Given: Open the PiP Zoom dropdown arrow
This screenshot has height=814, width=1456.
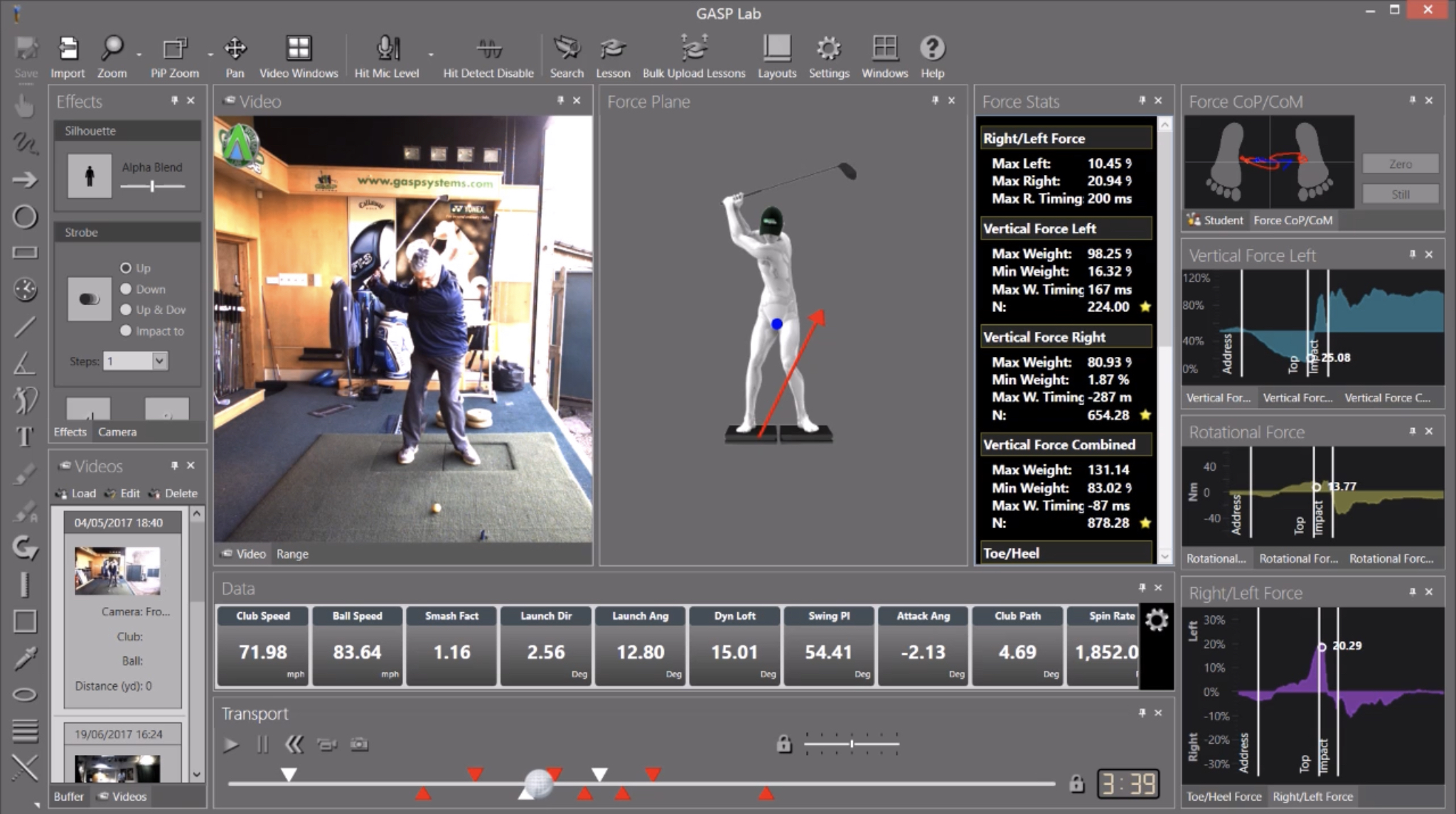Looking at the screenshot, I should [x=209, y=53].
